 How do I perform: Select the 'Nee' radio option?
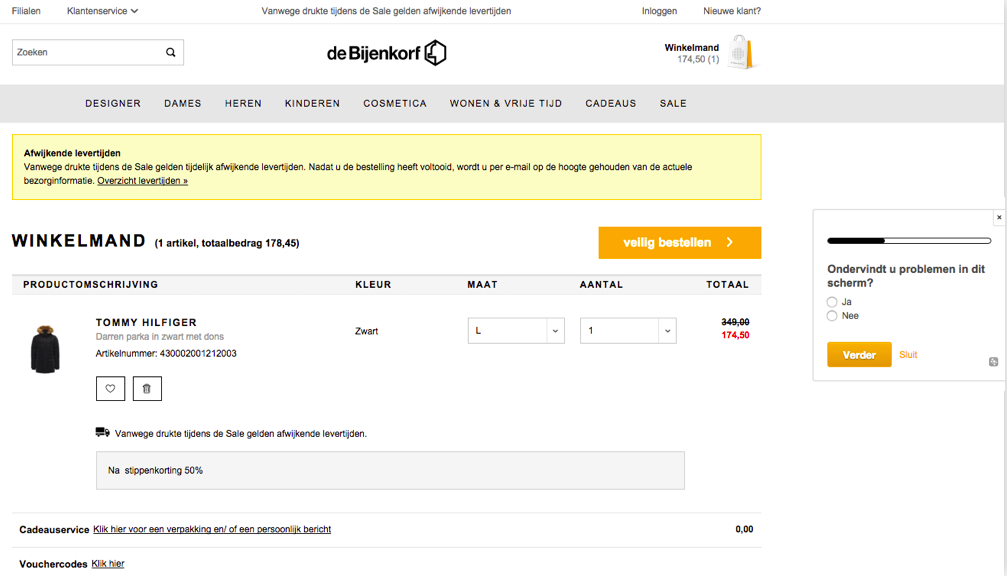click(x=832, y=316)
